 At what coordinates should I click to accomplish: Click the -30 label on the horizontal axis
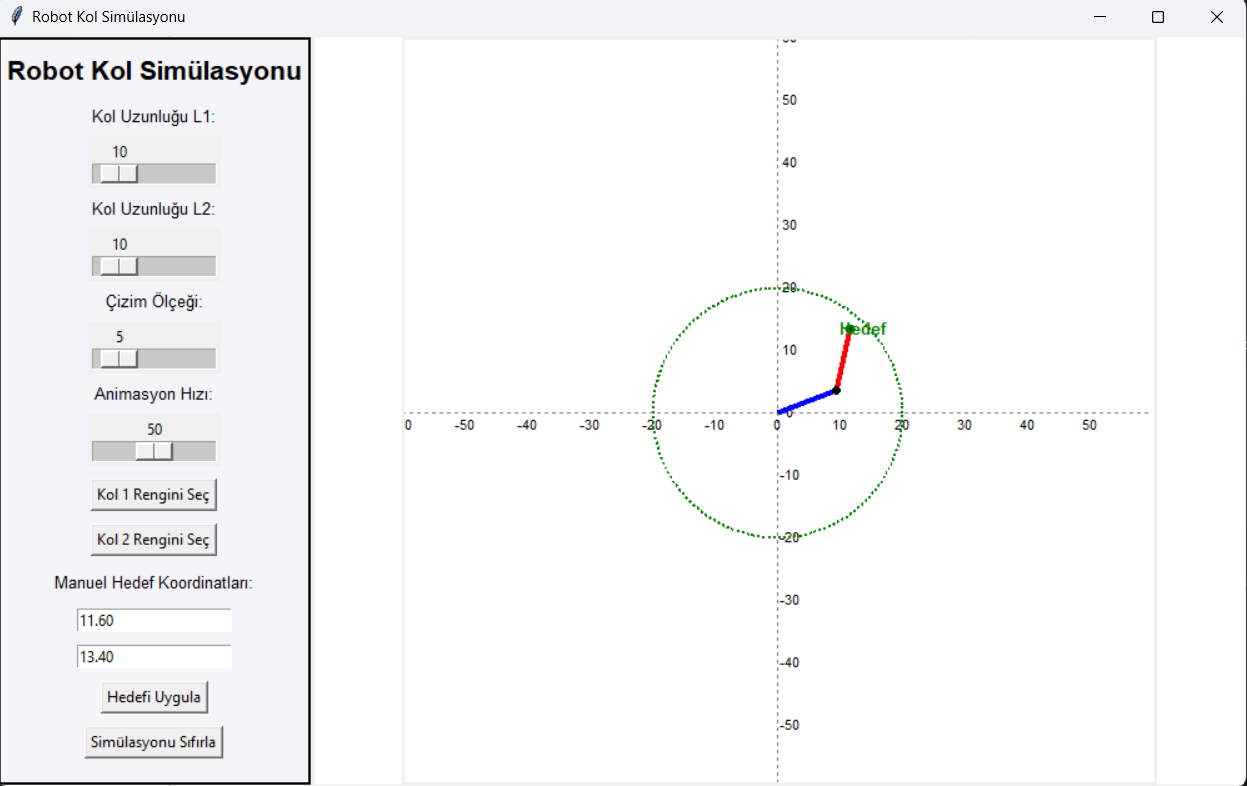[x=589, y=426]
